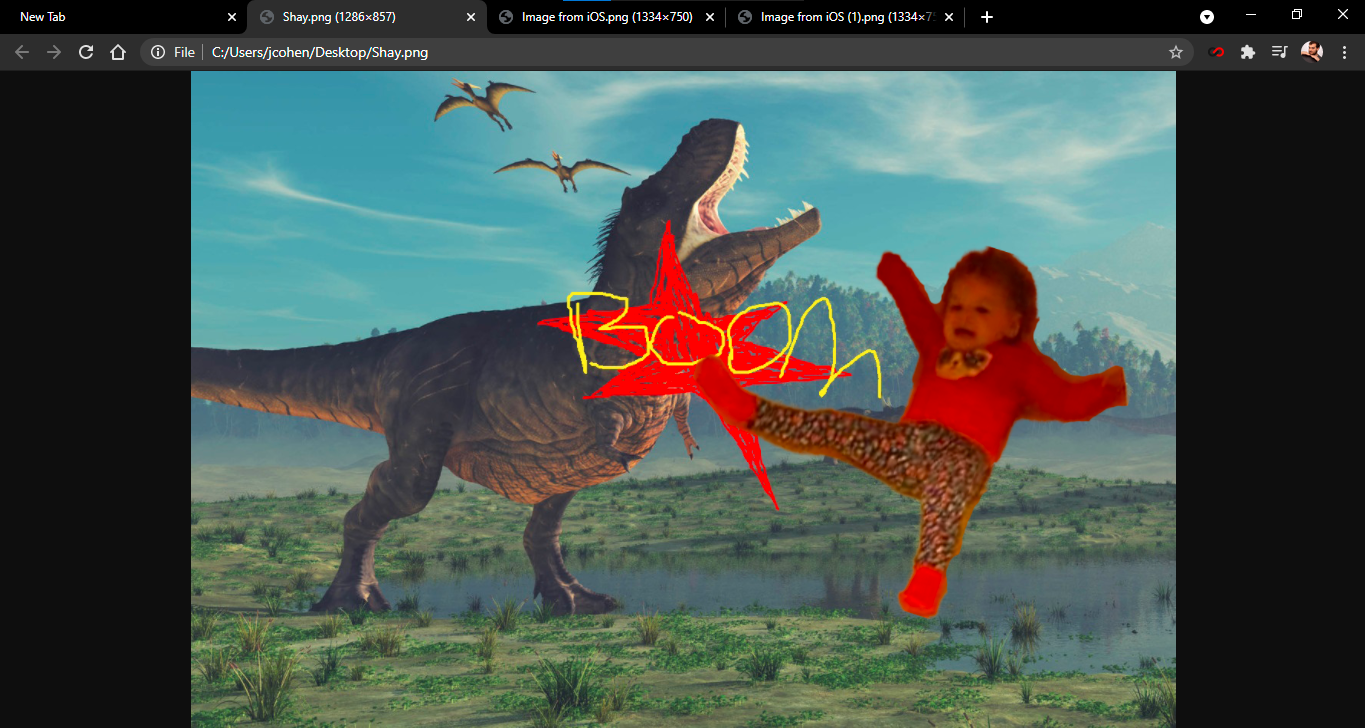The width and height of the screenshot is (1365, 728).
Task: Go forward using the forward arrow
Action: click(54, 52)
